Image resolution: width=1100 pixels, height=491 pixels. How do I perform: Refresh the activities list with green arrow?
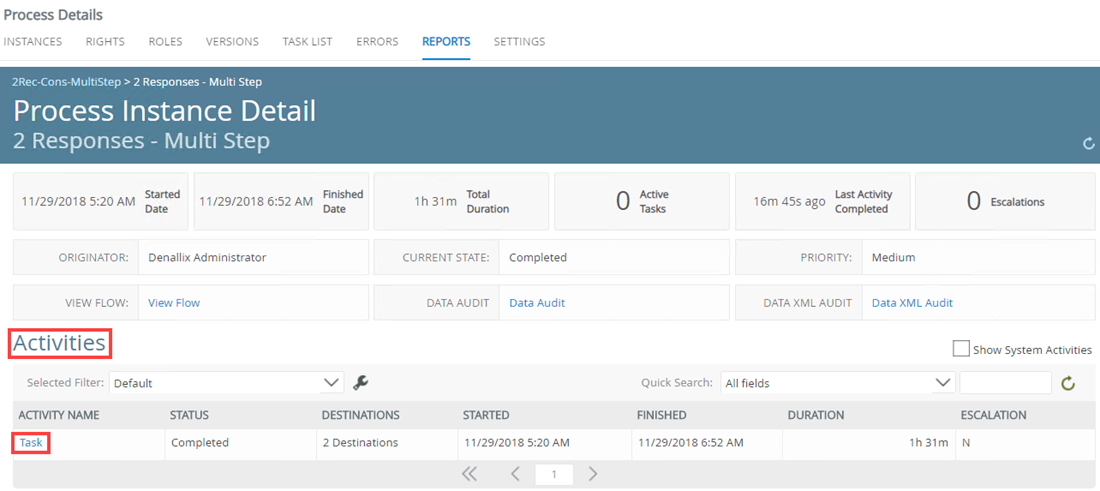1068,383
